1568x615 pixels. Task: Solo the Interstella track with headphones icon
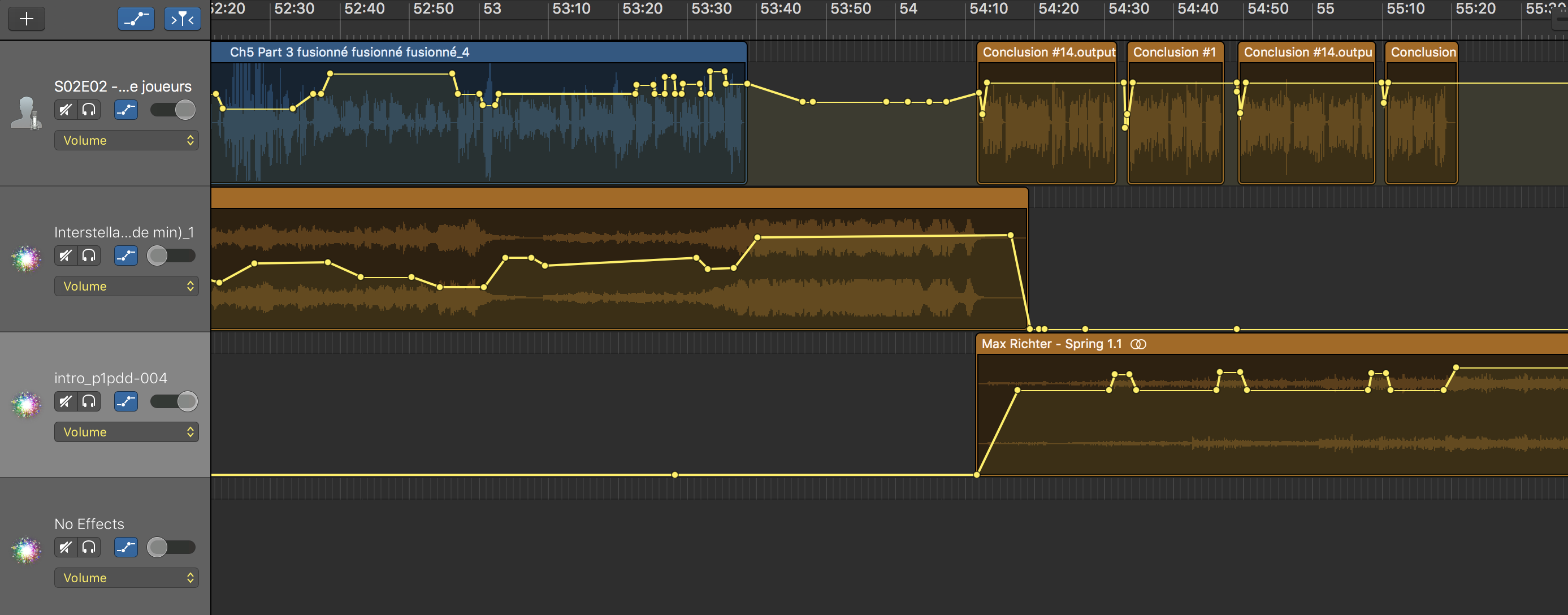click(89, 255)
